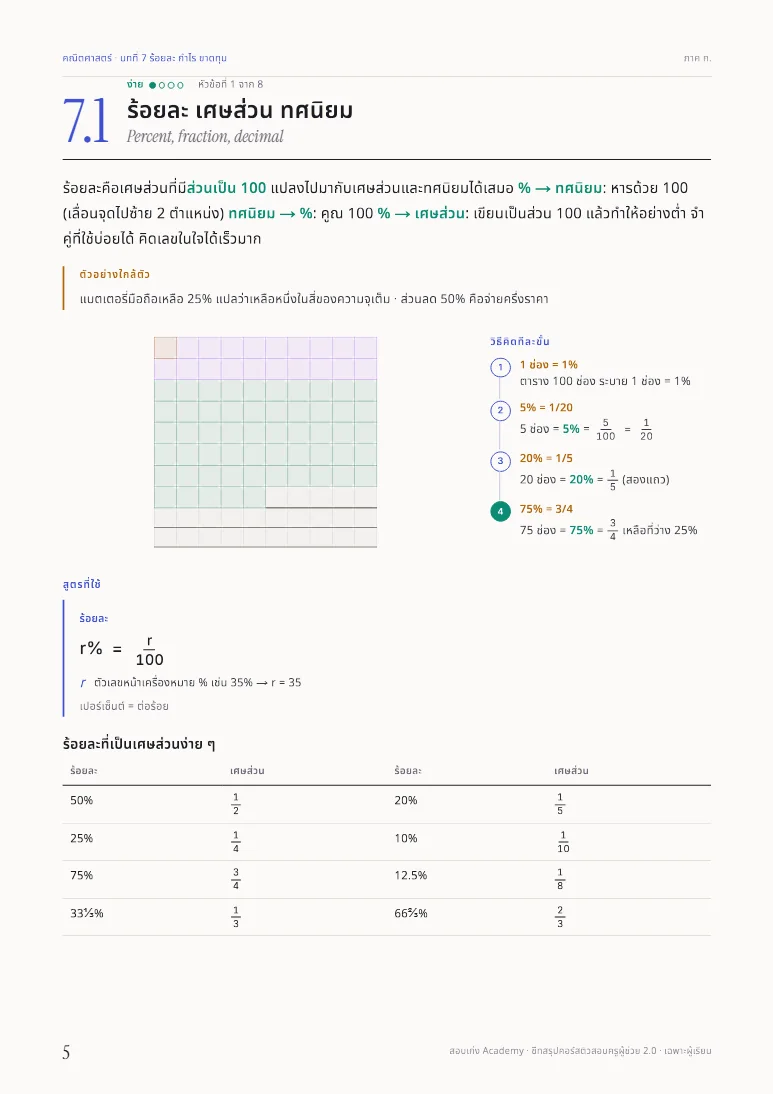Screen dimensions: 773x1094
Task: Click the large 7.1 section number
Action: coord(86,121)
